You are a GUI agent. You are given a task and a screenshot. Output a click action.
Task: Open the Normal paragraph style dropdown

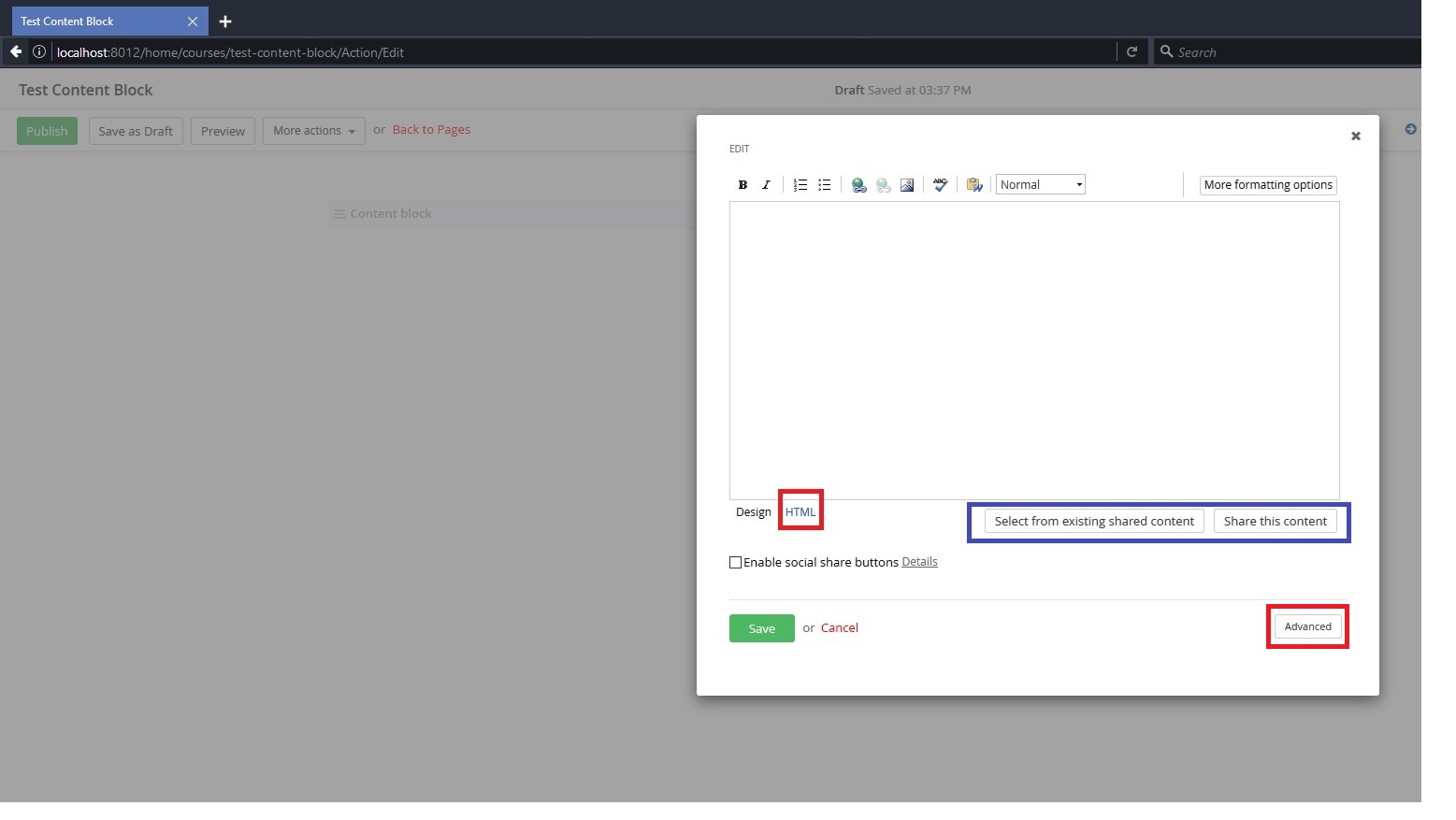click(1041, 185)
